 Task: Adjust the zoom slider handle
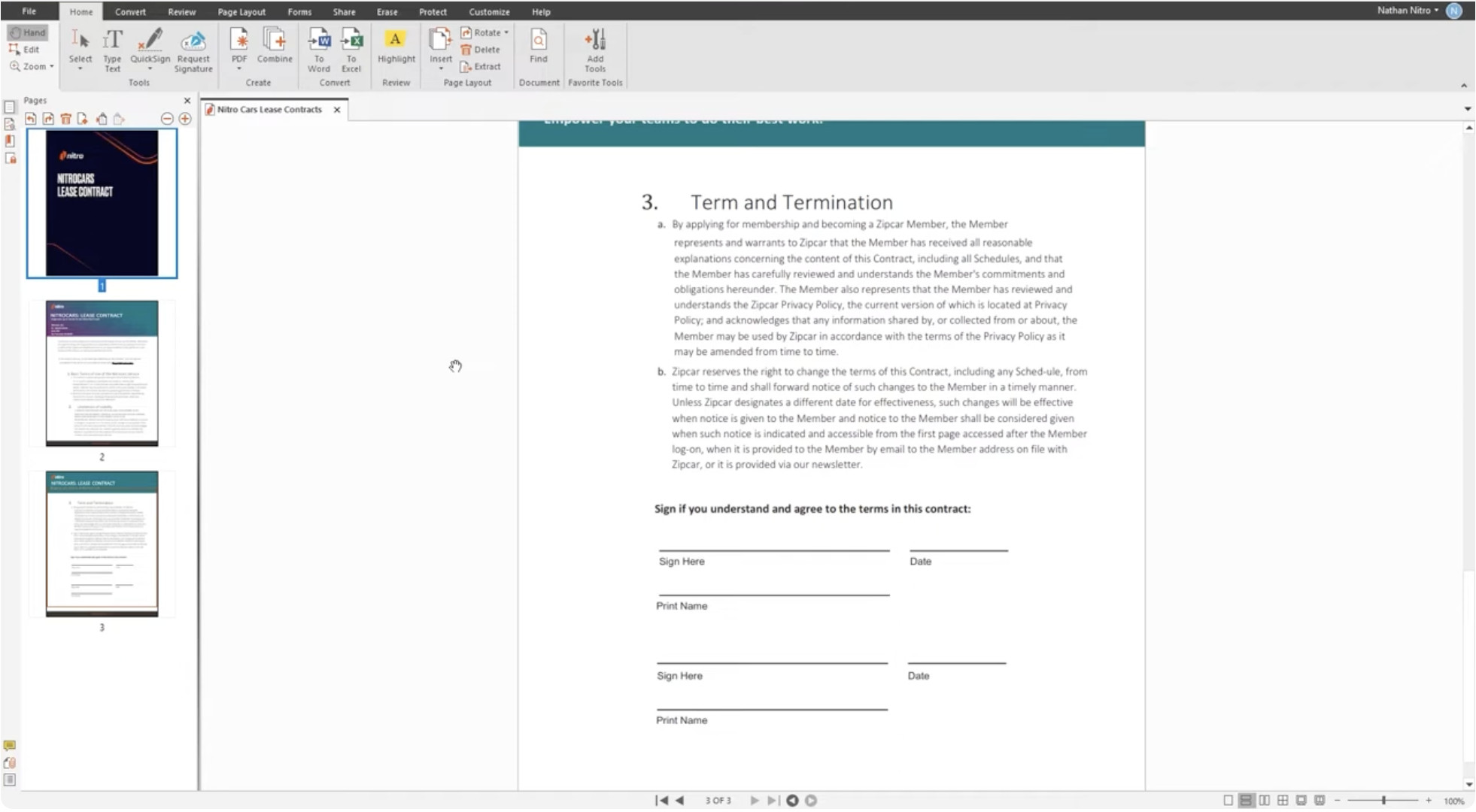1383,801
